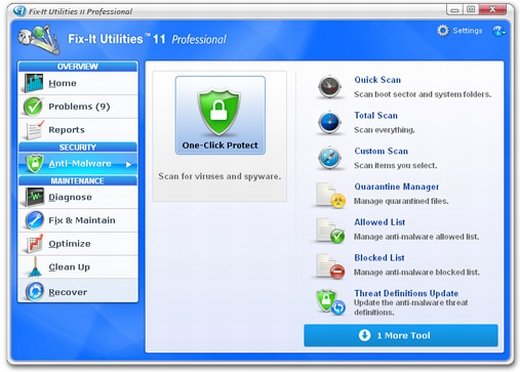Open the Problems (9) section
This screenshot has height=372, width=520.
coord(78,106)
